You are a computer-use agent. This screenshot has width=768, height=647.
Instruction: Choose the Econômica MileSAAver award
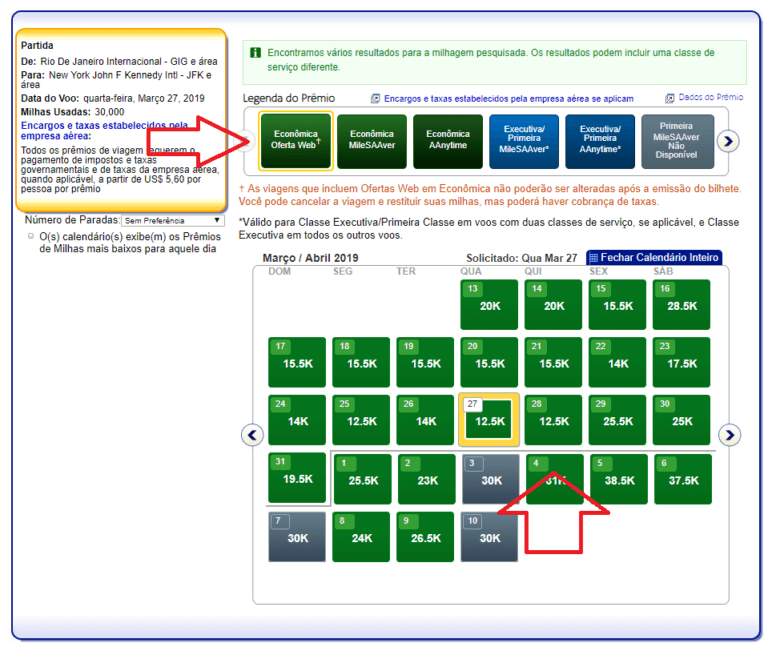(371, 140)
